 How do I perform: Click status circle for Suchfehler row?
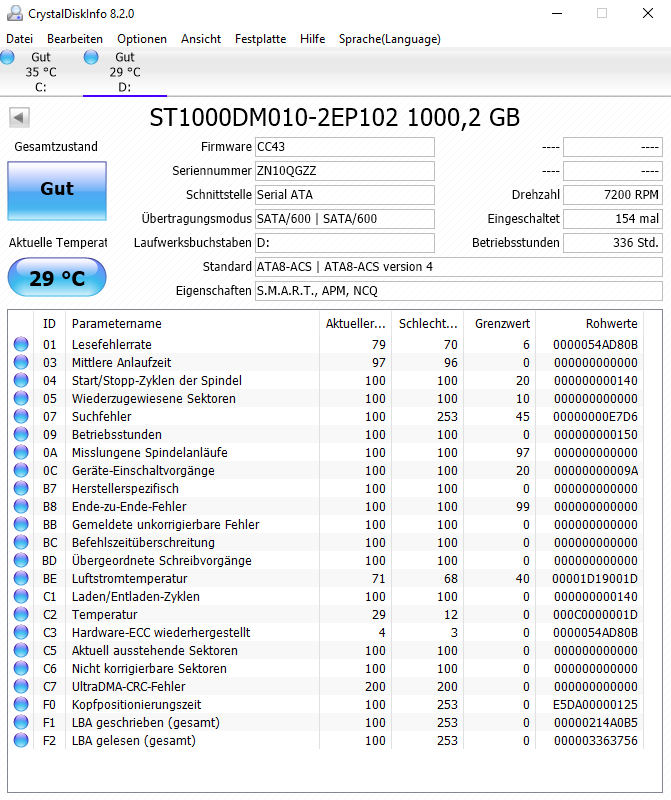[x=21, y=416]
